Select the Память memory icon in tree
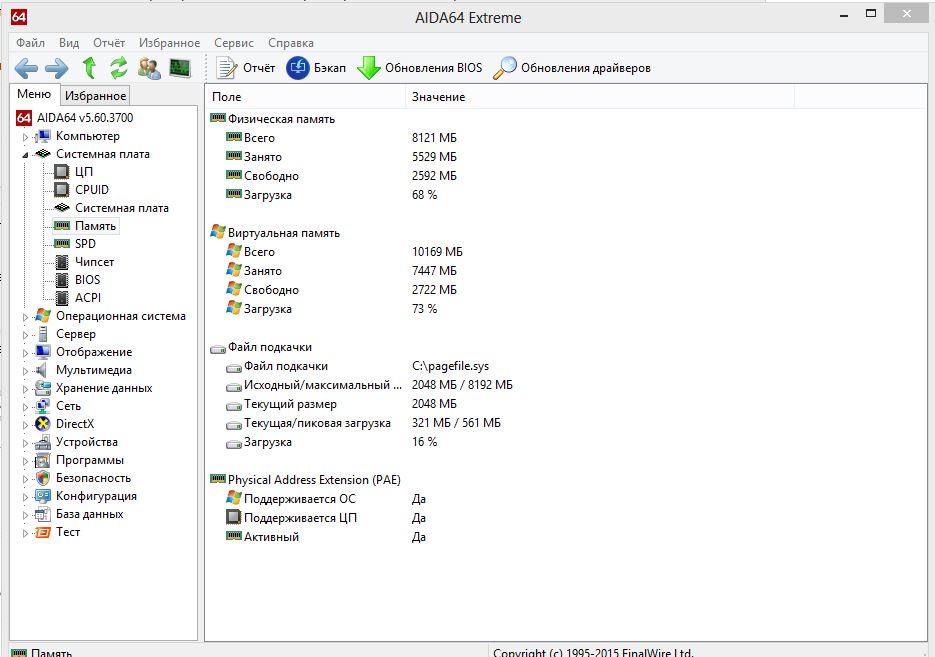 click(61, 225)
